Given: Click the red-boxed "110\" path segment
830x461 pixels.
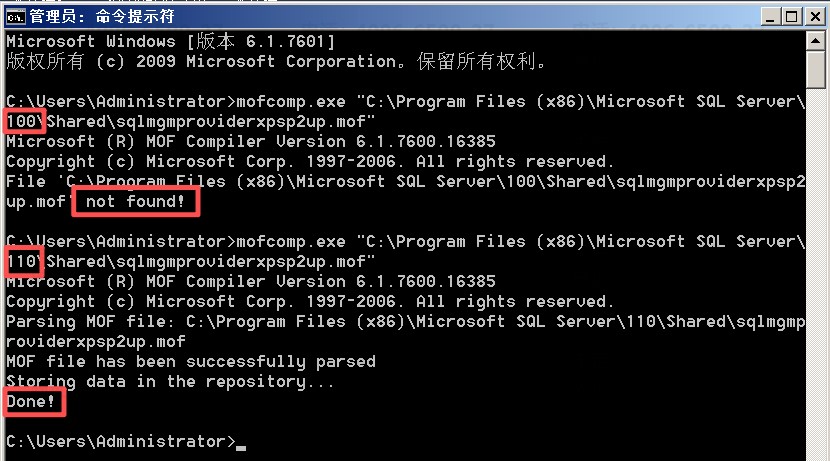Looking at the screenshot, I should tap(24, 262).
